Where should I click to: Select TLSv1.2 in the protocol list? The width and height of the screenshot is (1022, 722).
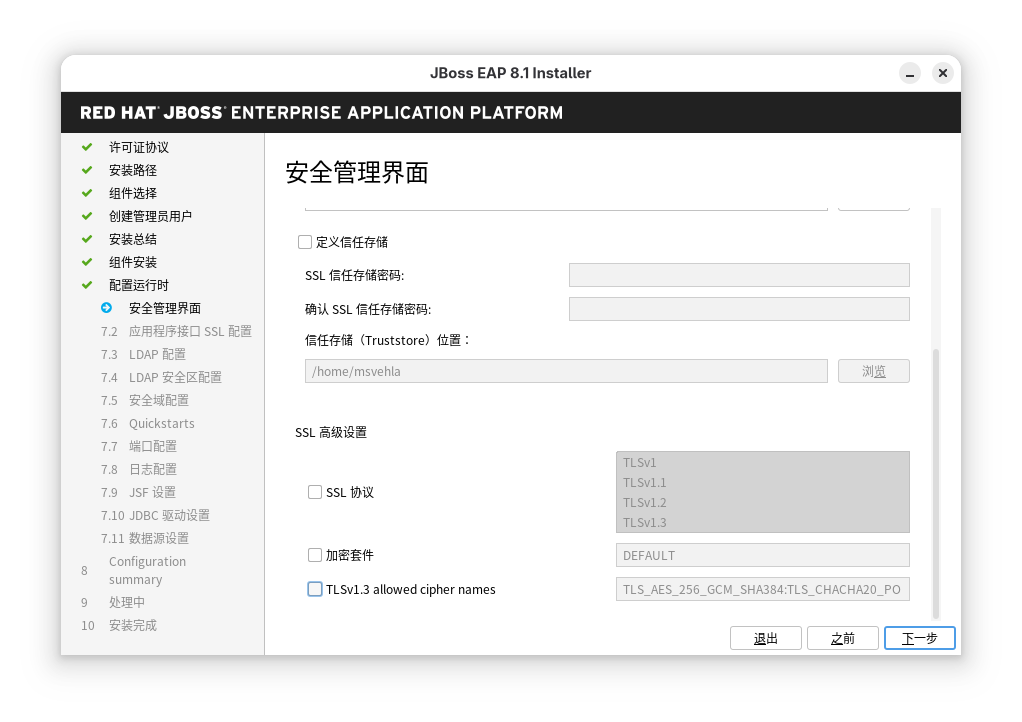[763, 502]
